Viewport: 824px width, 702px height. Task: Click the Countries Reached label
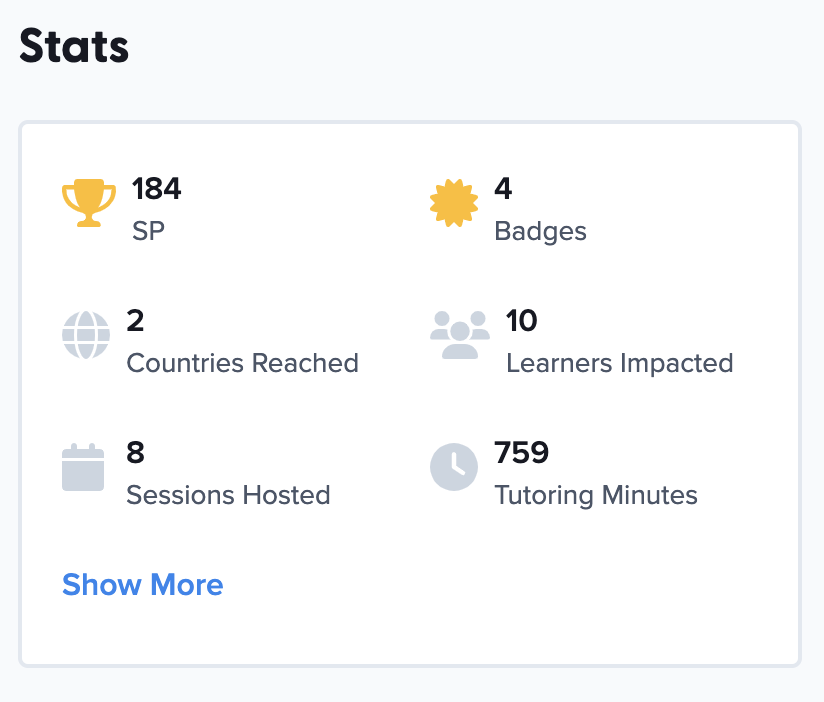(x=242, y=363)
